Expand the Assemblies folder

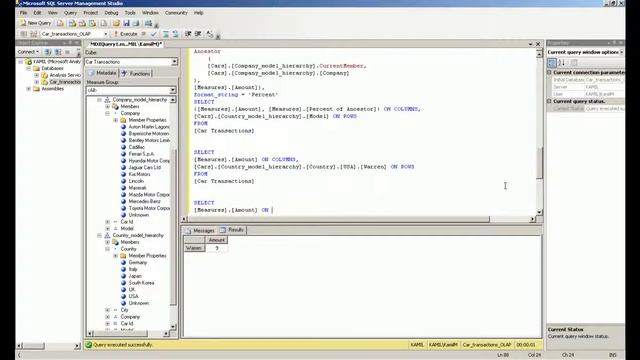point(29,89)
